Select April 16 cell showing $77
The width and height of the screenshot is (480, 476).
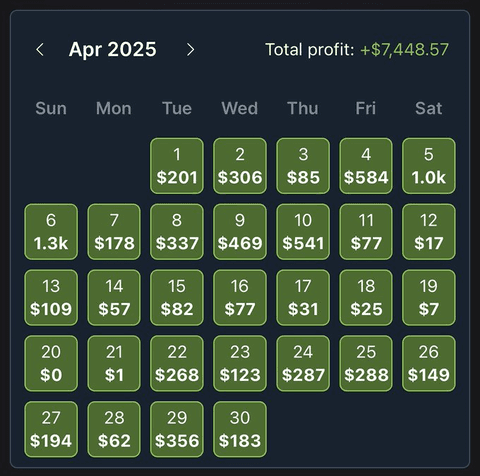pyautogui.click(x=240, y=298)
